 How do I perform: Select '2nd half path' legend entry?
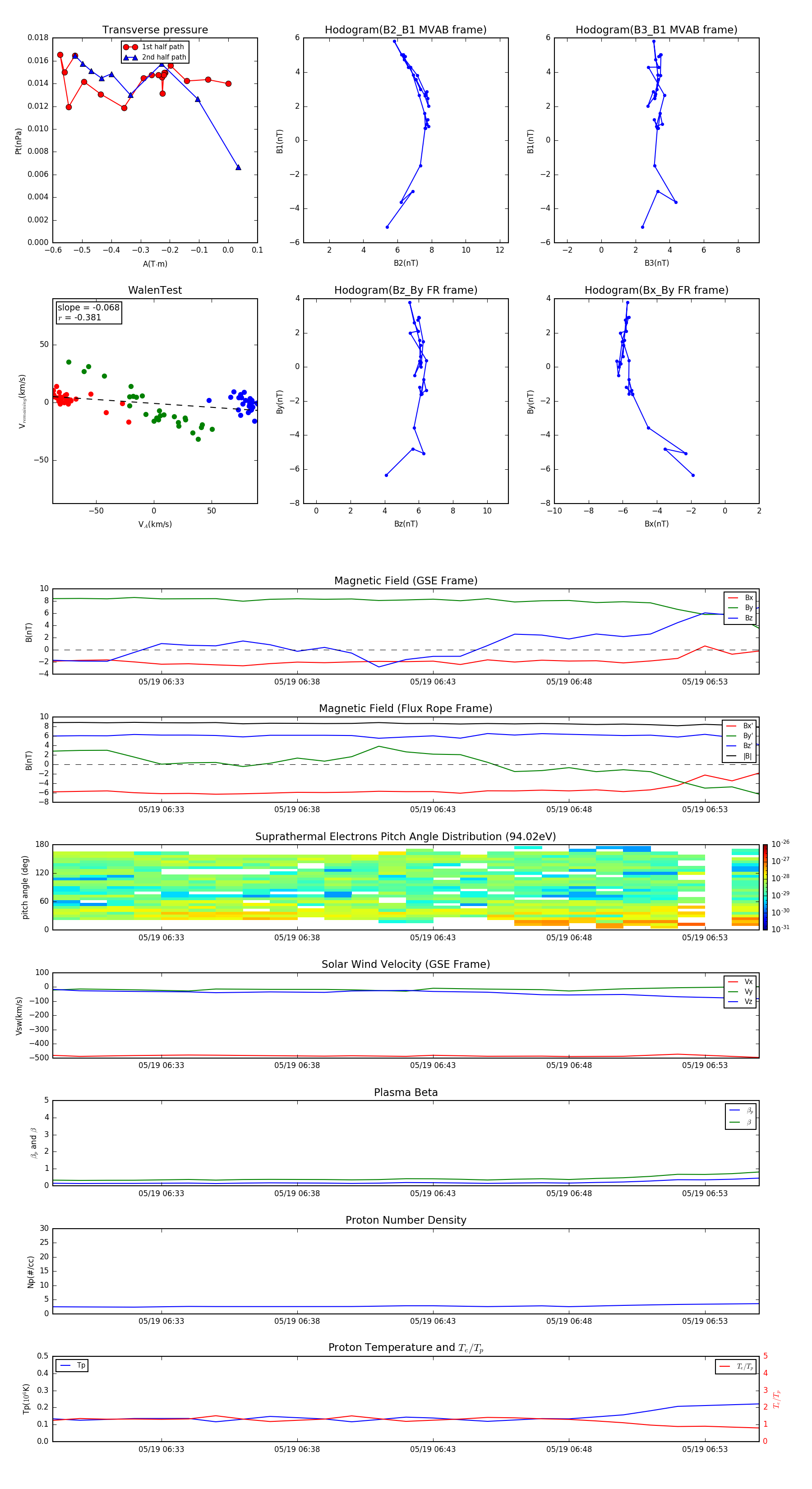tap(155, 57)
